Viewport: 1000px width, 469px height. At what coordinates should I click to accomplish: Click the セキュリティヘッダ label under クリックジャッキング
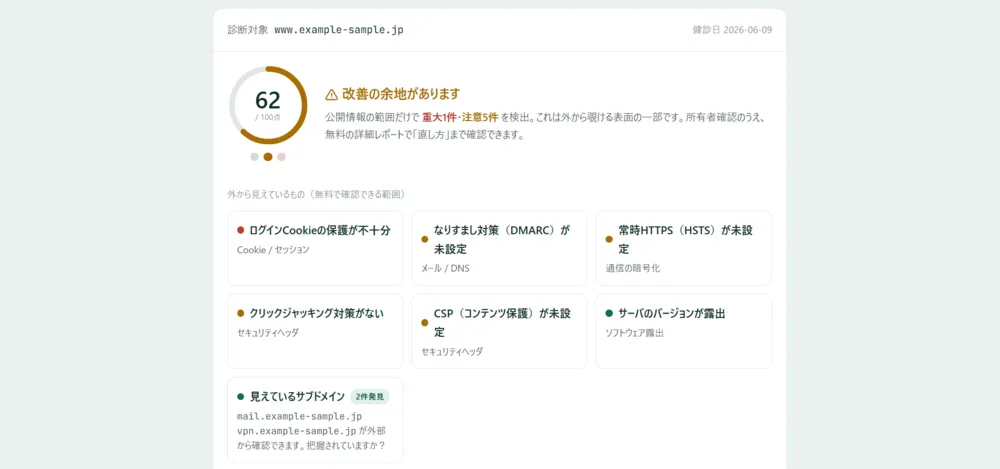click(268, 332)
